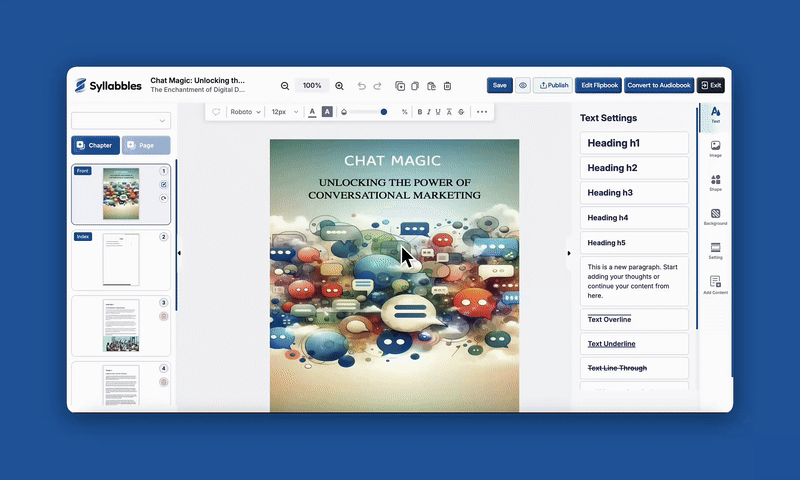Toggle bold text formatting
The height and width of the screenshot is (480, 800).
coord(420,112)
